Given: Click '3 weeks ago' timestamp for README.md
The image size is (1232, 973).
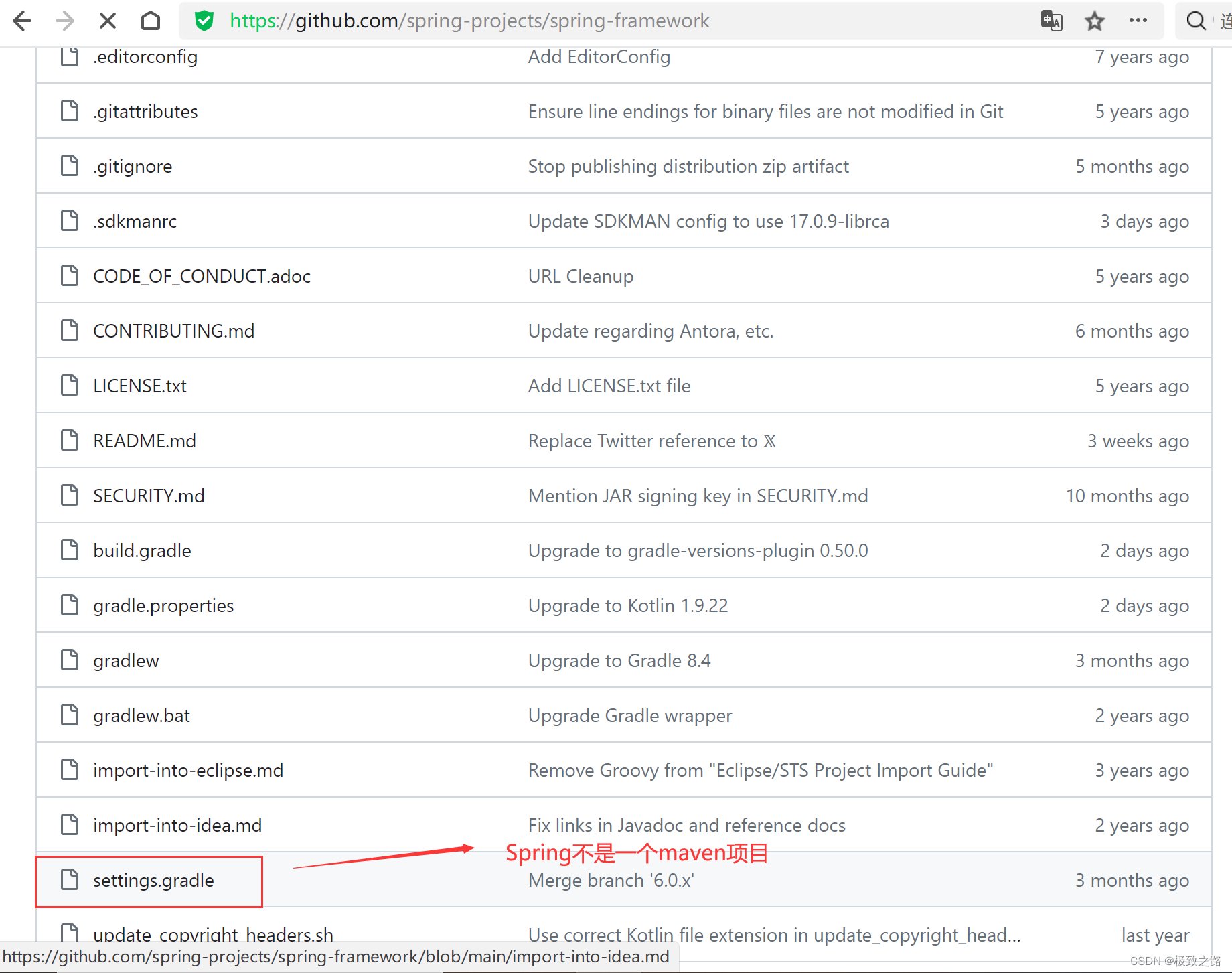Looking at the screenshot, I should [1138, 441].
